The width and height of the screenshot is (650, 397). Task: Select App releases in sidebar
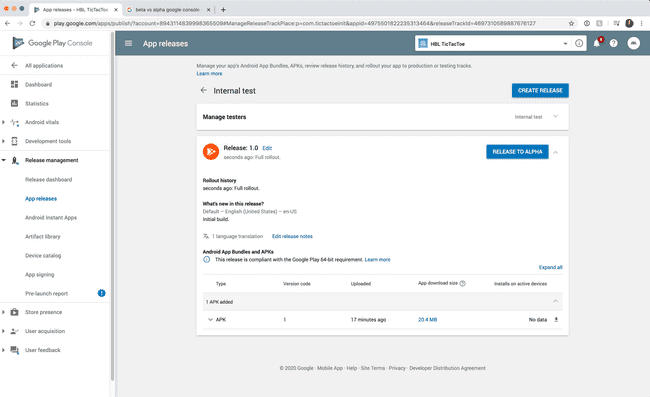pos(41,198)
